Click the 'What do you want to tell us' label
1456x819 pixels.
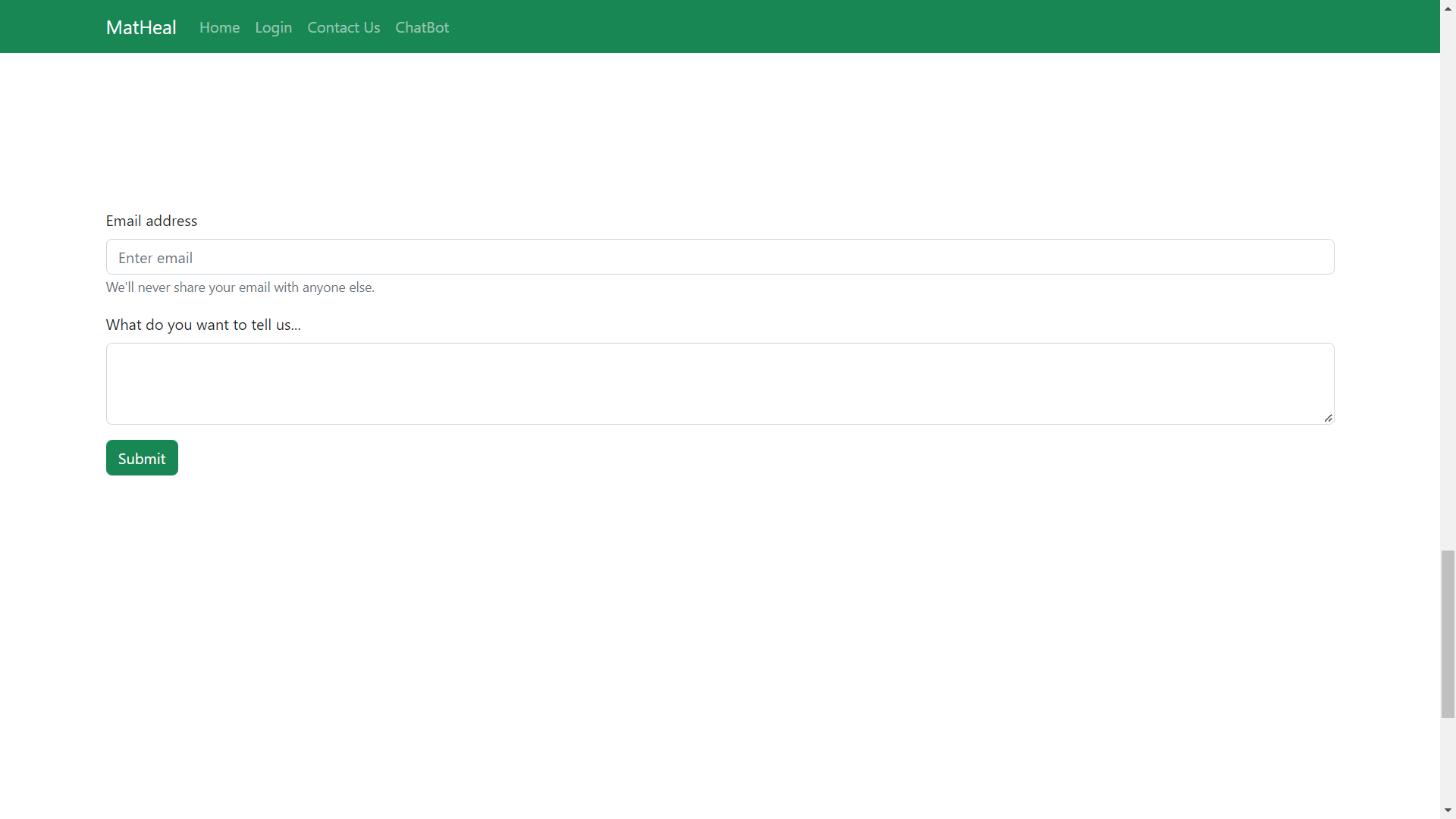pos(203,325)
